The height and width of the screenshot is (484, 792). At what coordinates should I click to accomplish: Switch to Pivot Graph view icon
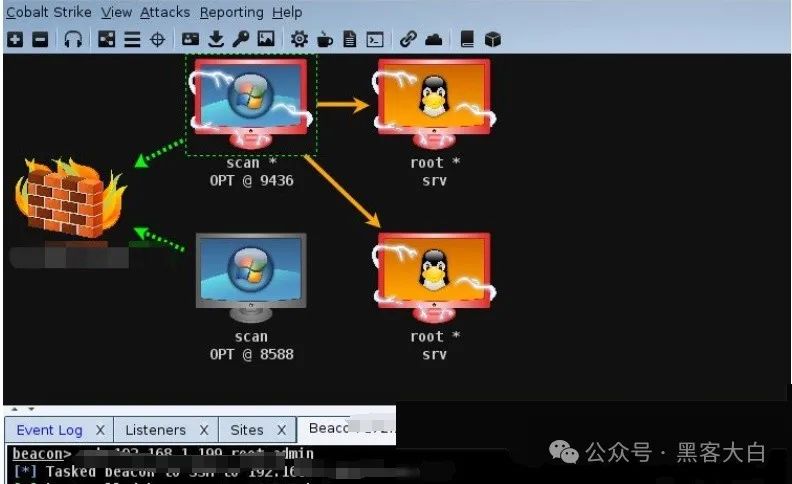(107, 39)
